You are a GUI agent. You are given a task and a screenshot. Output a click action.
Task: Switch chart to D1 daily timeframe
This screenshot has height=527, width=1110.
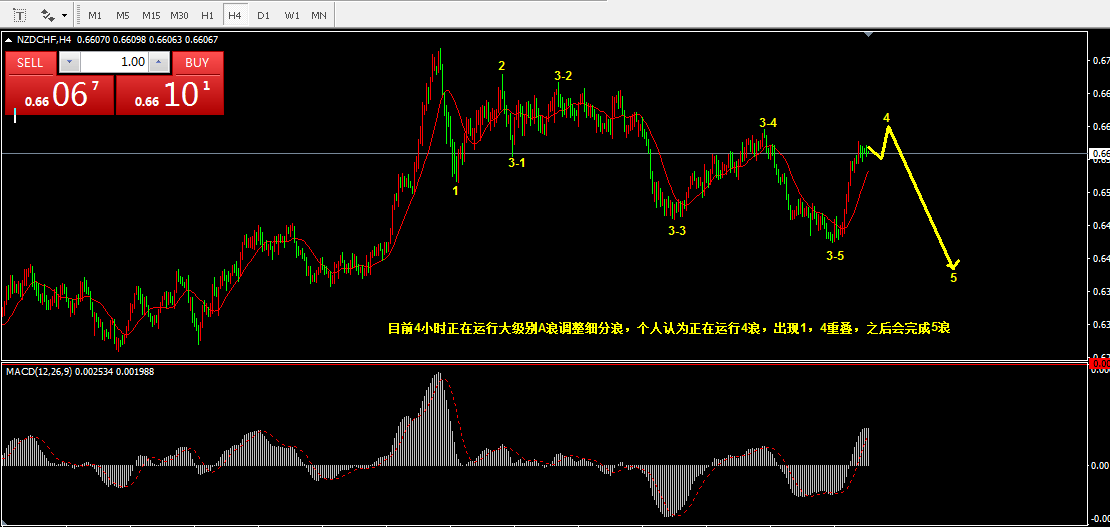click(263, 15)
